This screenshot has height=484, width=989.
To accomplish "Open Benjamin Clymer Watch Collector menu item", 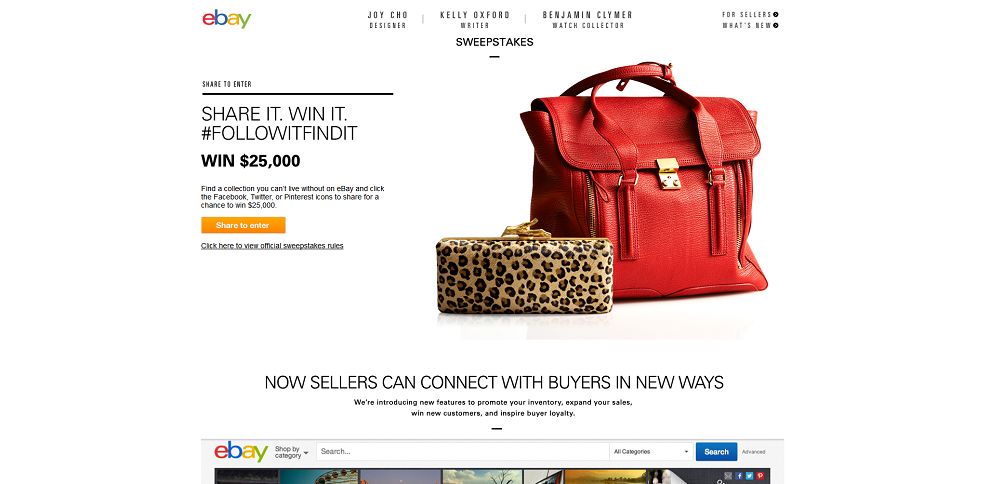I will point(587,20).
